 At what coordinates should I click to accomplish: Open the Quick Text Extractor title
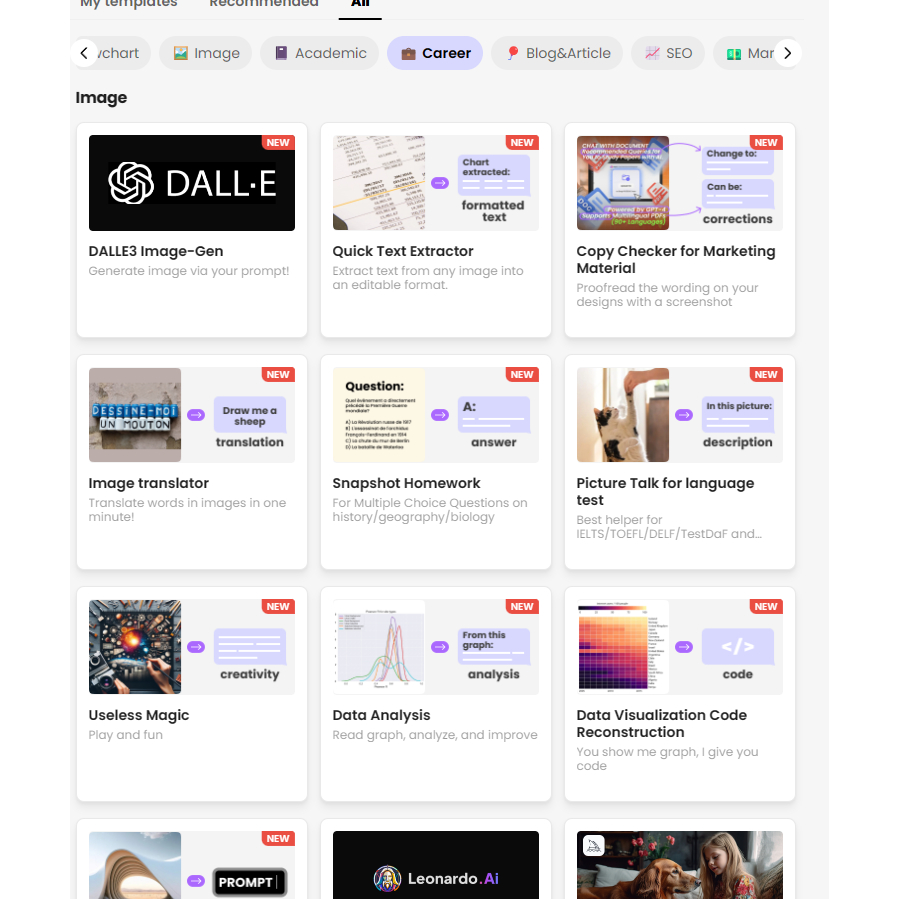(x=403, y=251)
